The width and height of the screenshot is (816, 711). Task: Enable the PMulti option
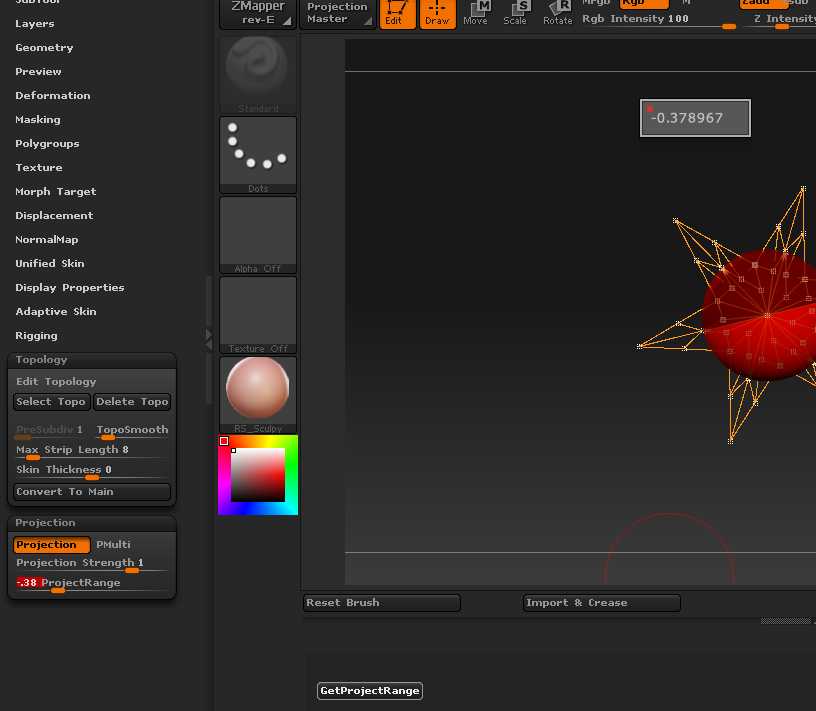click(x=113, y=545)
